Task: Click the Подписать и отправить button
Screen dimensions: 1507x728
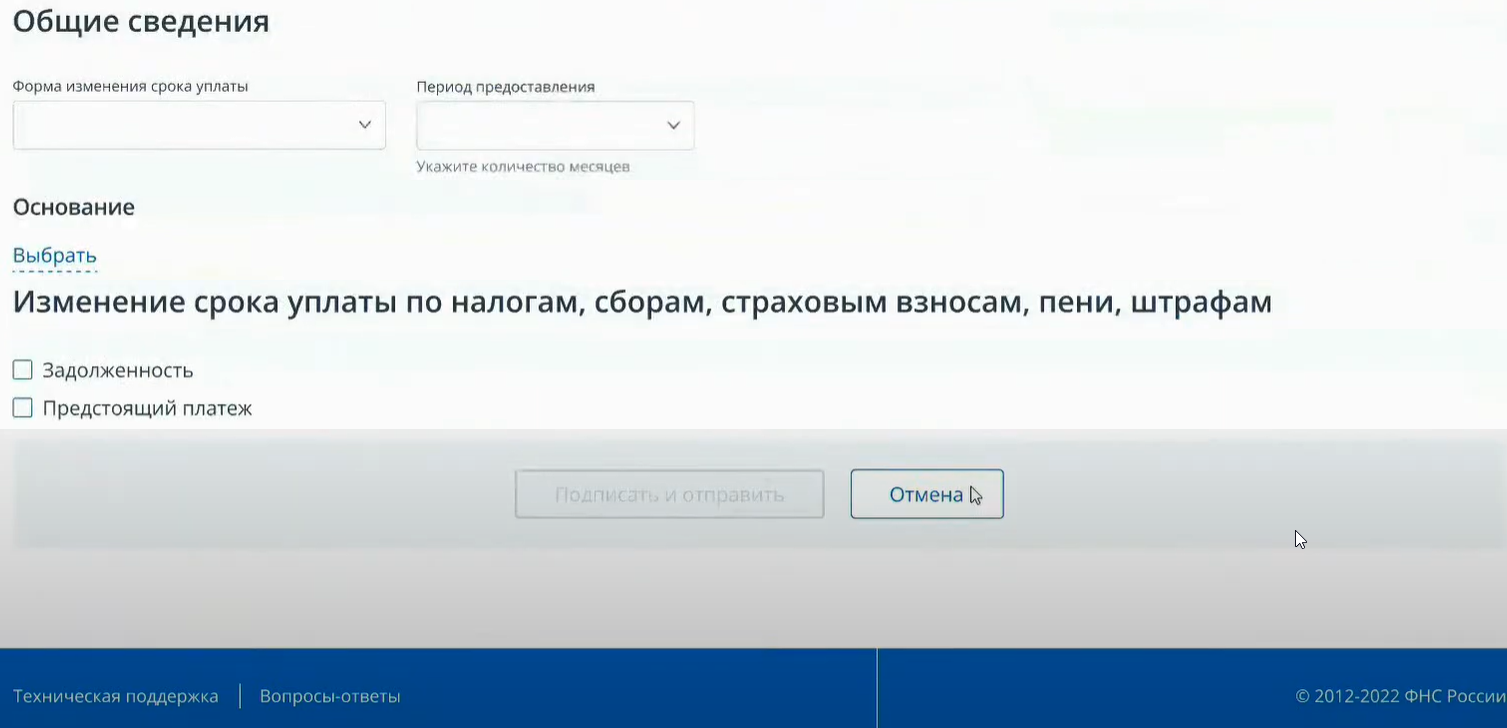Action: click(x=669, y=495)
